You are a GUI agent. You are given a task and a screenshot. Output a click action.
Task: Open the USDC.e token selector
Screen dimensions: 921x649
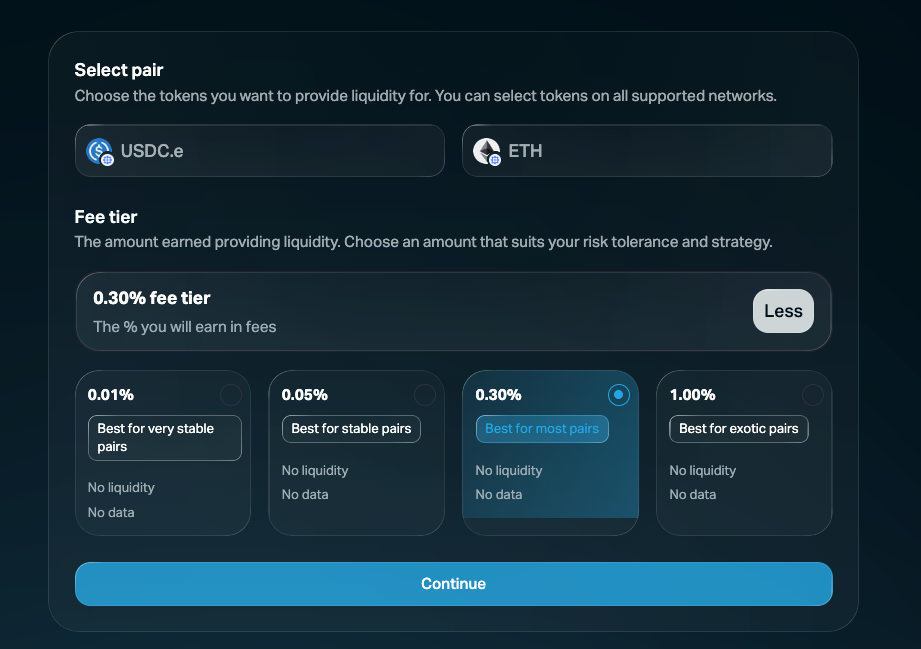259,151
